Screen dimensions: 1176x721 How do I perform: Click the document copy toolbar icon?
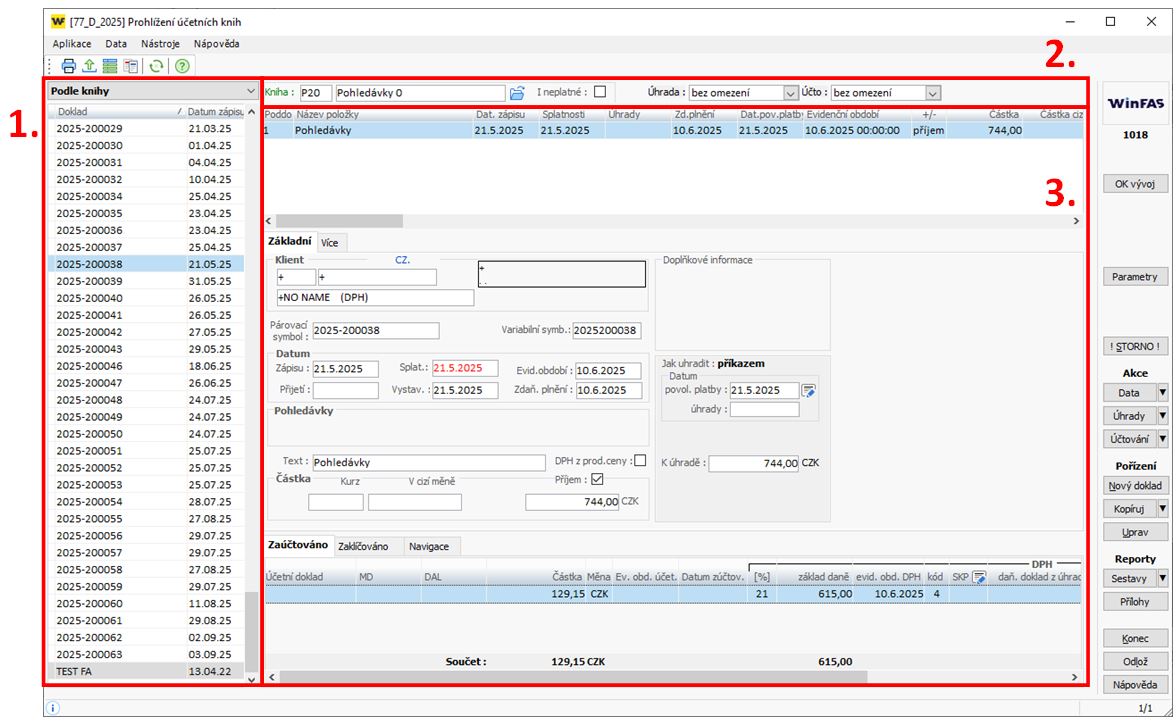point(130,66)
